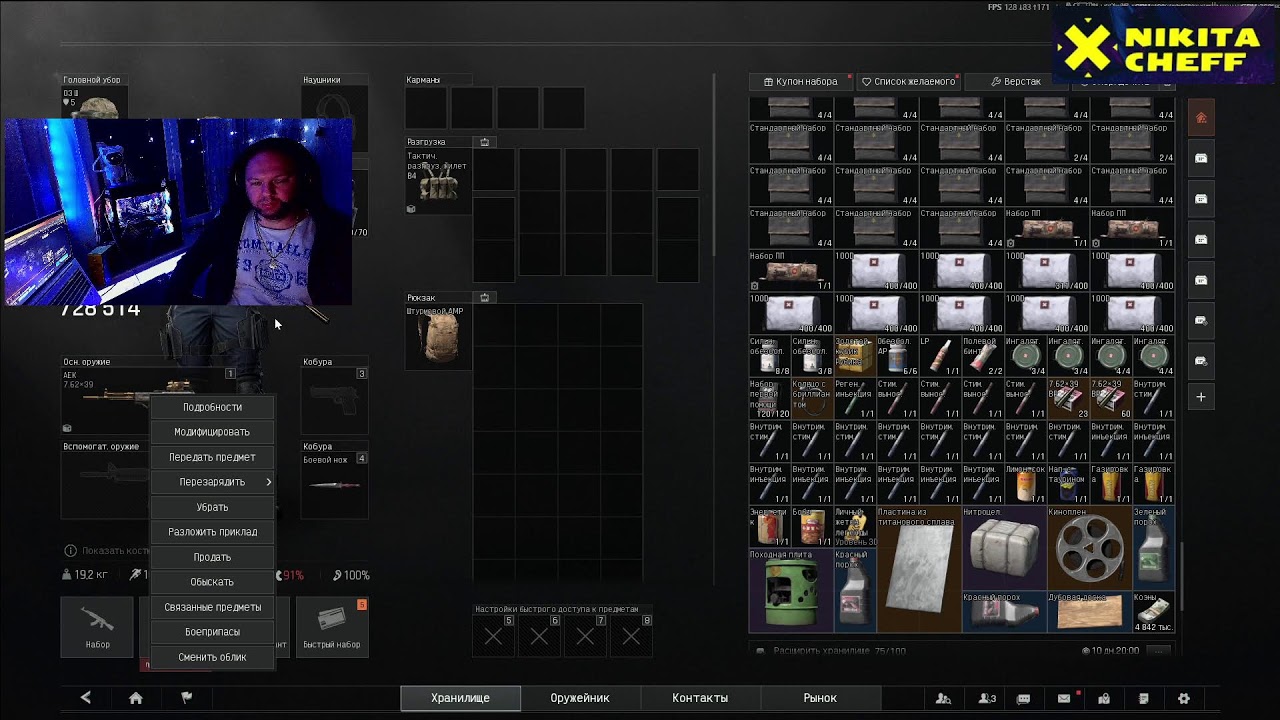
Task: Choose Разложить приклад menu option
Action: [x=212, y=532]
